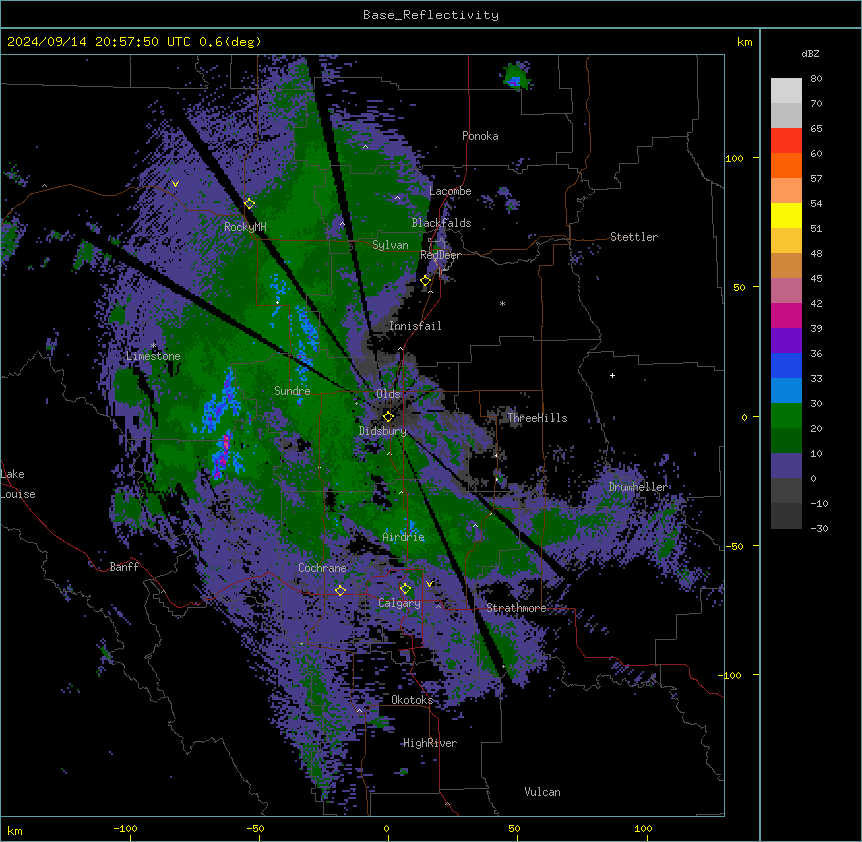Pick the yellow 51 dBZ legend color
862x842 pixels.
coord(786,215)
